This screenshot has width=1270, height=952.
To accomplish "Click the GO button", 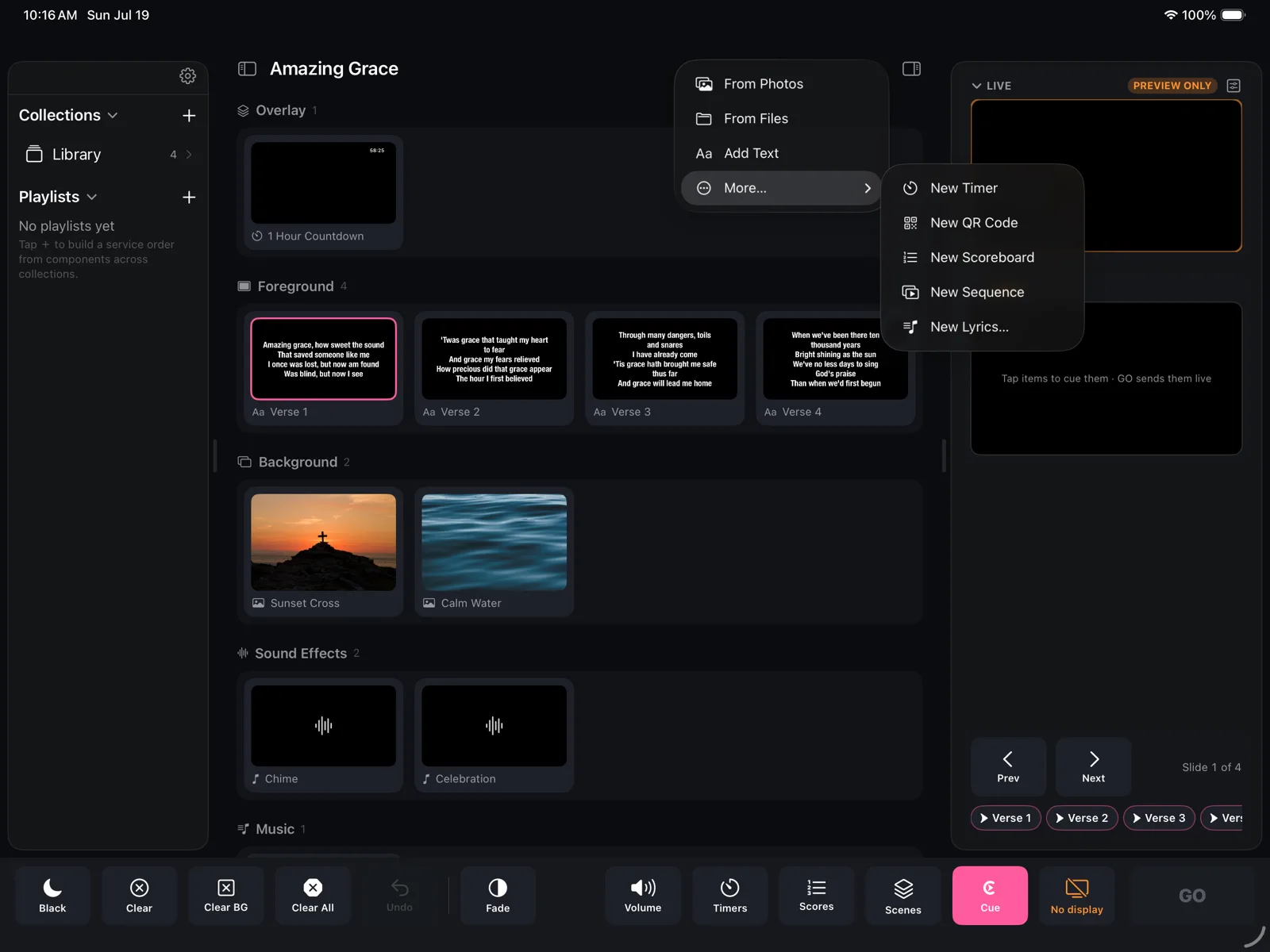I will tap(1191, 896).
